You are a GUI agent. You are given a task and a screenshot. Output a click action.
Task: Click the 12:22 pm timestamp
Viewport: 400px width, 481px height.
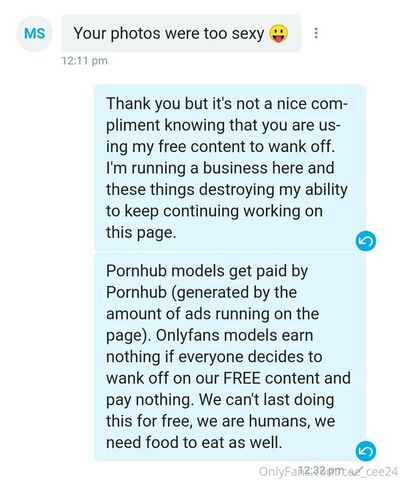pyautogui.click(x=318, y=470)
